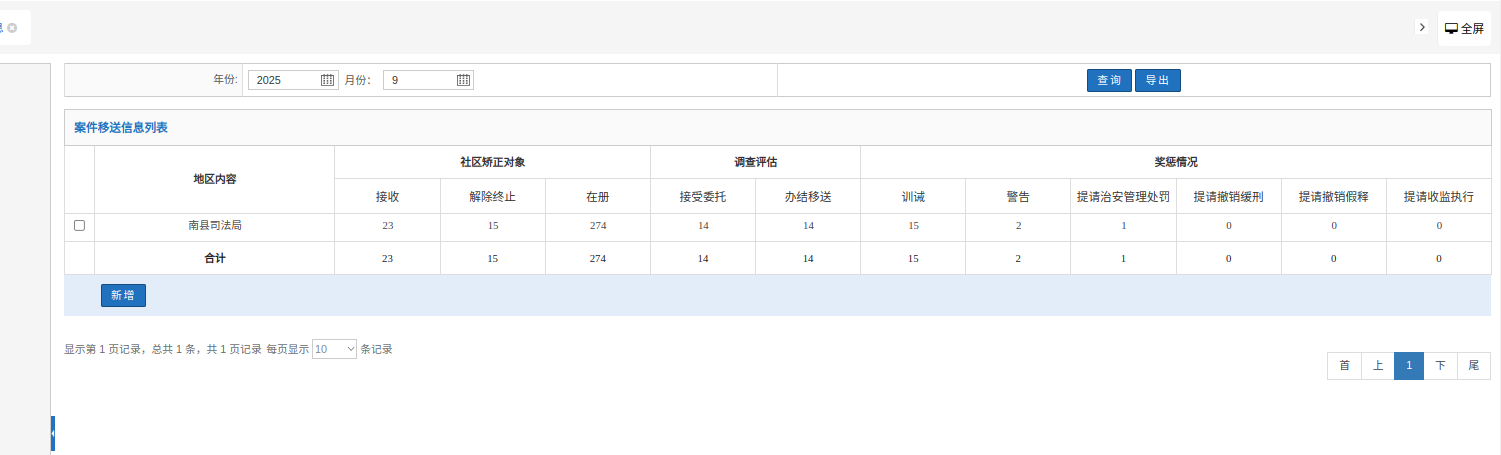This screenshot has height=455, width=1501.
Task: Open the records-per-page dropdown
Action: point(334,349)
